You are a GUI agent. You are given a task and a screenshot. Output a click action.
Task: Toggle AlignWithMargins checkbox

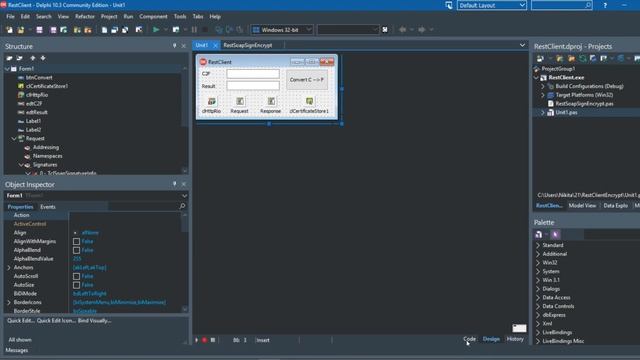click(x=76, y=242)
